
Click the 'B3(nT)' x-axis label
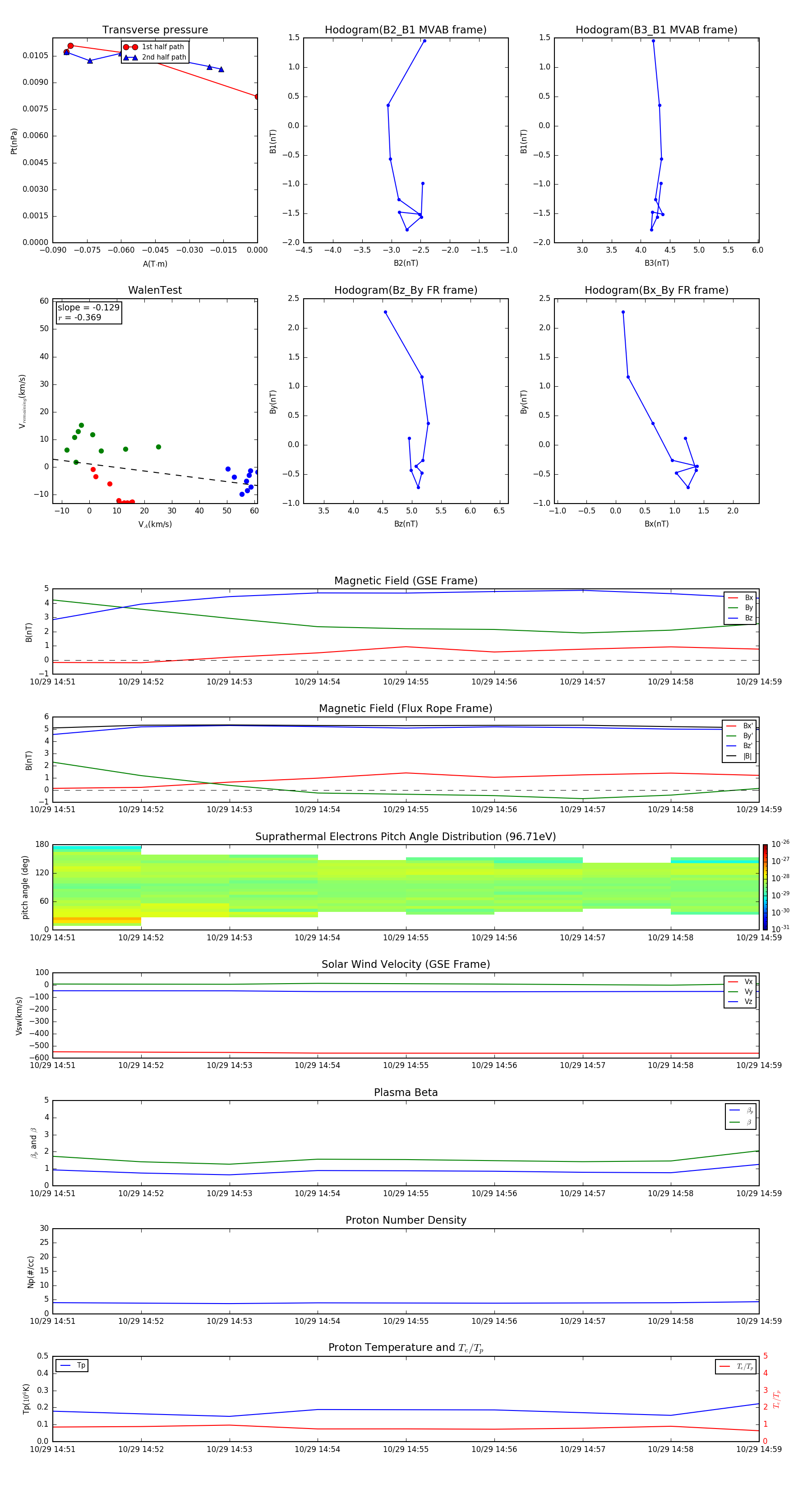(x=656, y=263)
